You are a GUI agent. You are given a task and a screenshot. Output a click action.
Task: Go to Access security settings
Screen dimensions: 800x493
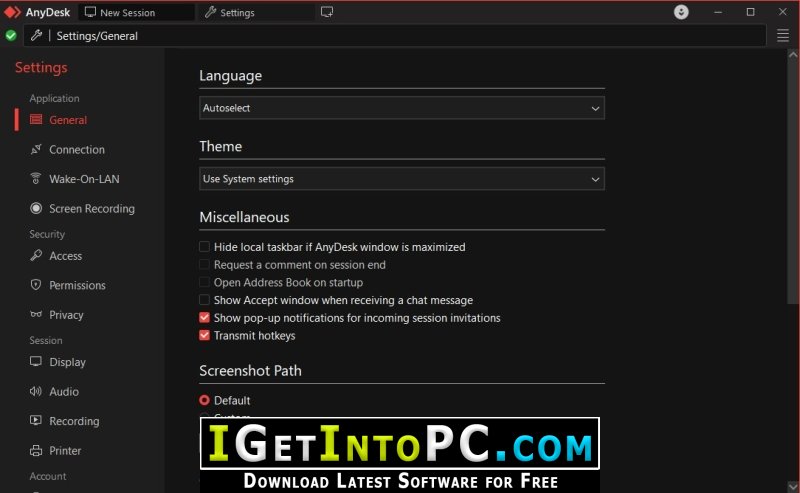pyautogui.click(x=65, y=256)
